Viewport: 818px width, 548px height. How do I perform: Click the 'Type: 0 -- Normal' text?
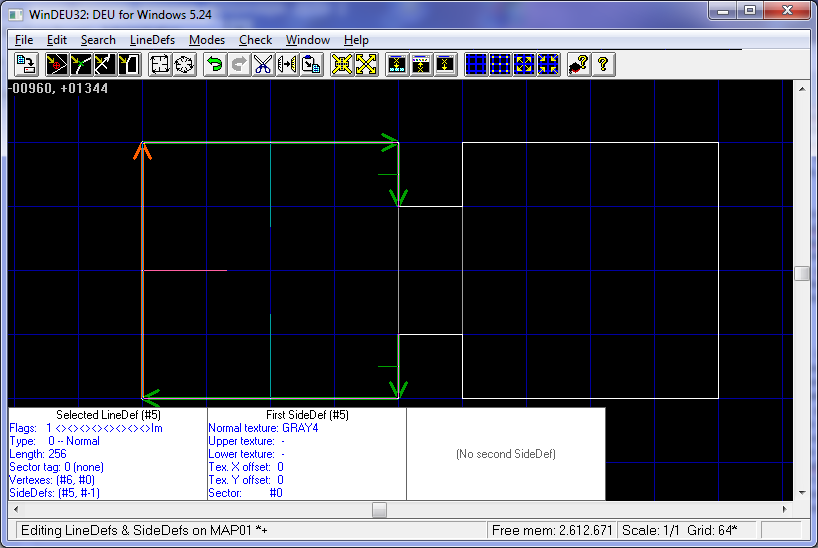(55, 441)
